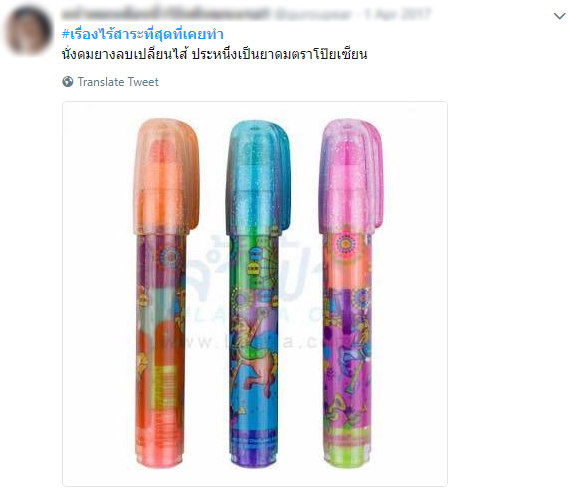
Task: Open the attached eraser pens photo
Action: (255, 294)
